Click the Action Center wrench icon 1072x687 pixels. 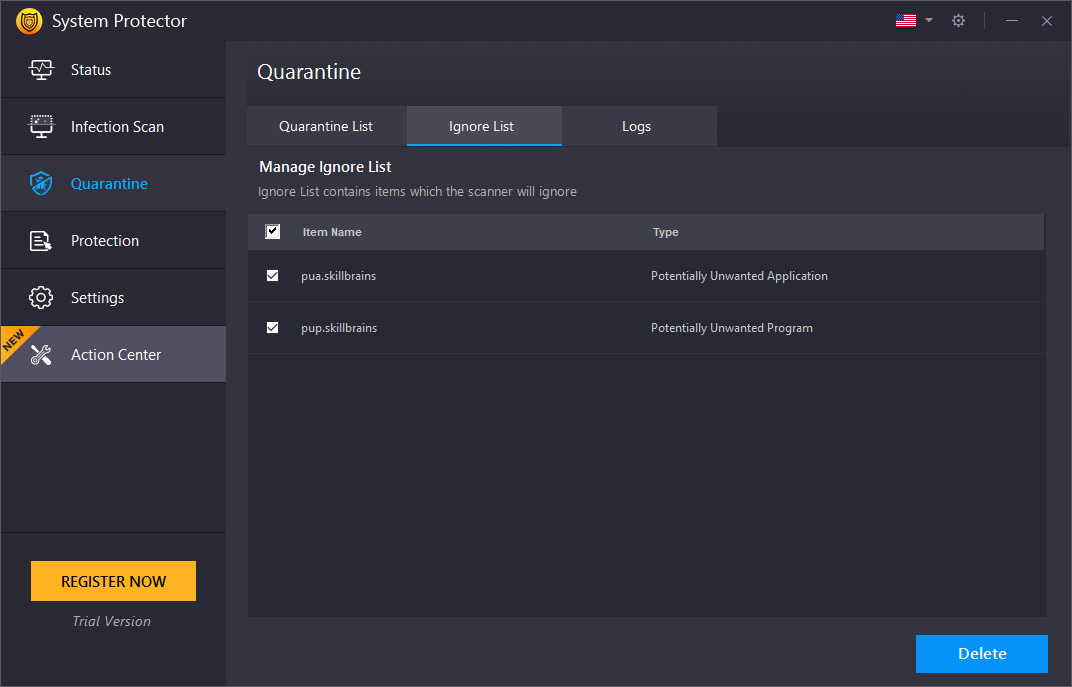(x=41, y=354)
